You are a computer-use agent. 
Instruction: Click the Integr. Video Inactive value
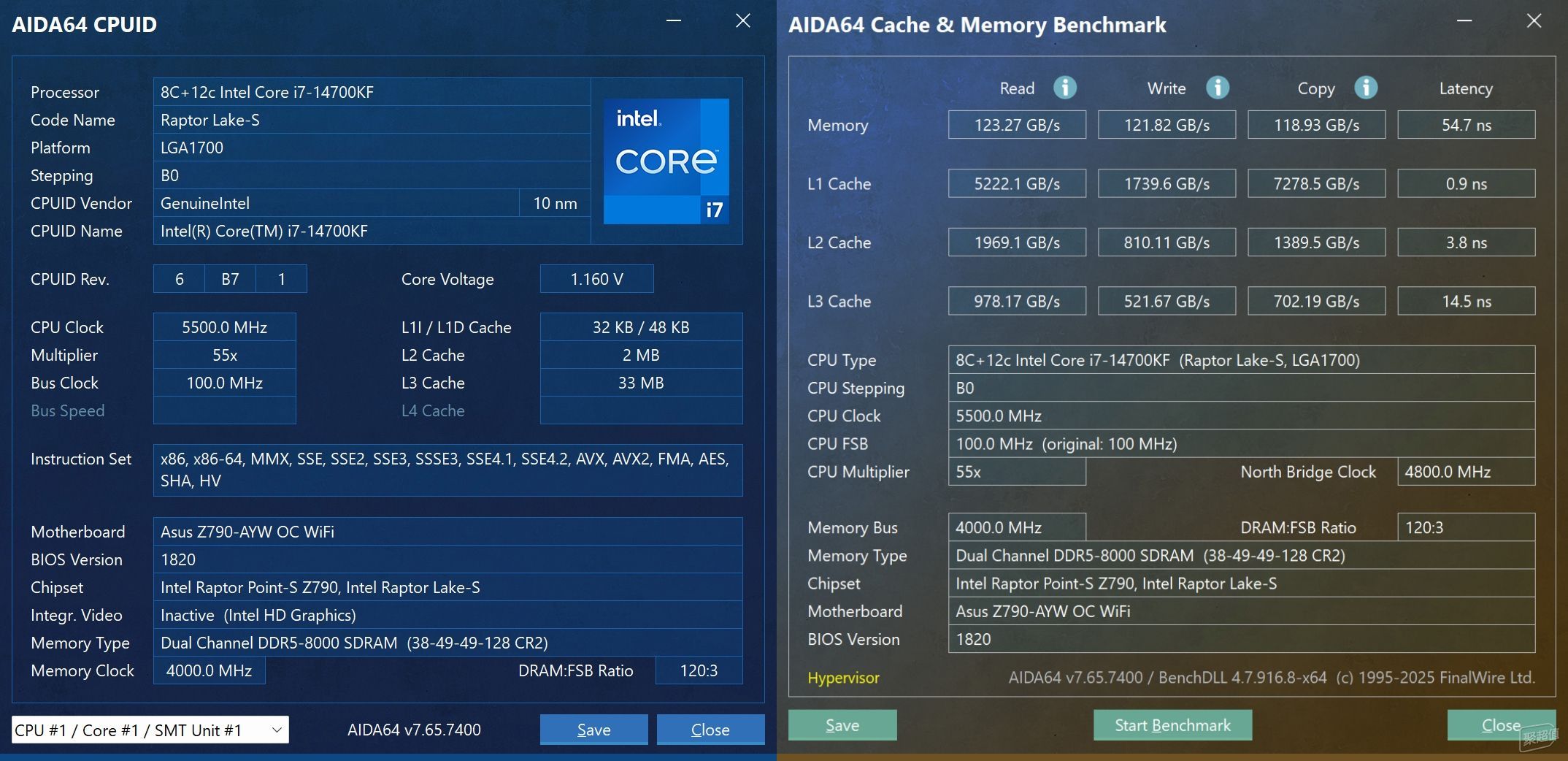point(447,615)
